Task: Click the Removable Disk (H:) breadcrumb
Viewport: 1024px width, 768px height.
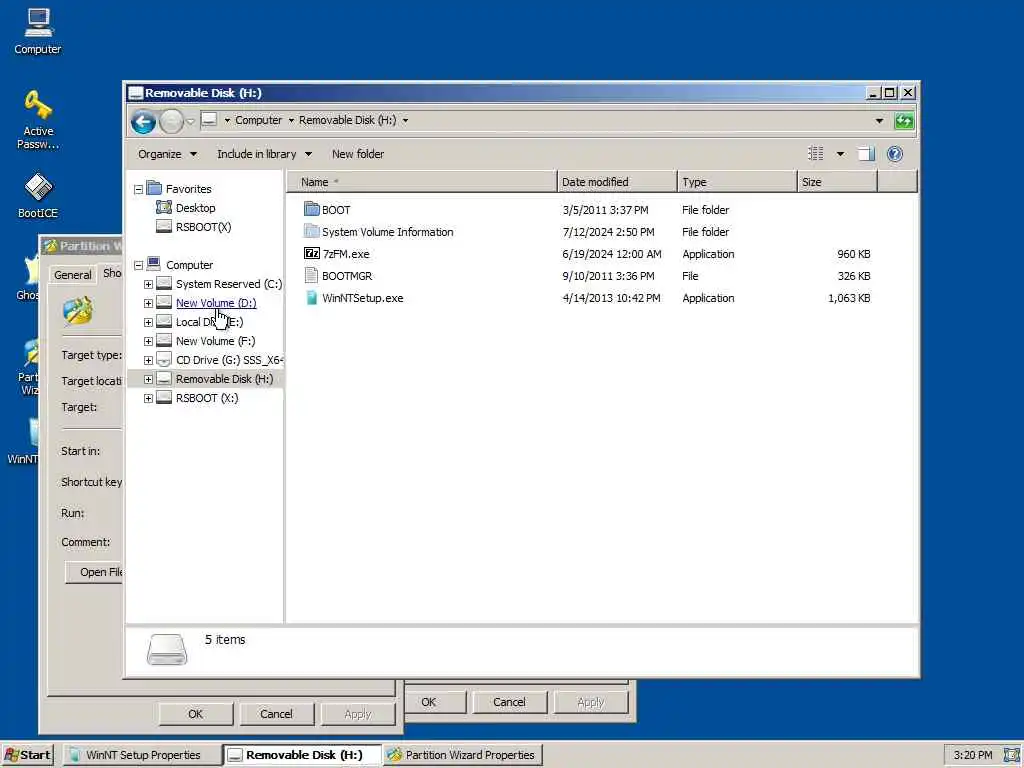Action: click(x=347, y=120)
